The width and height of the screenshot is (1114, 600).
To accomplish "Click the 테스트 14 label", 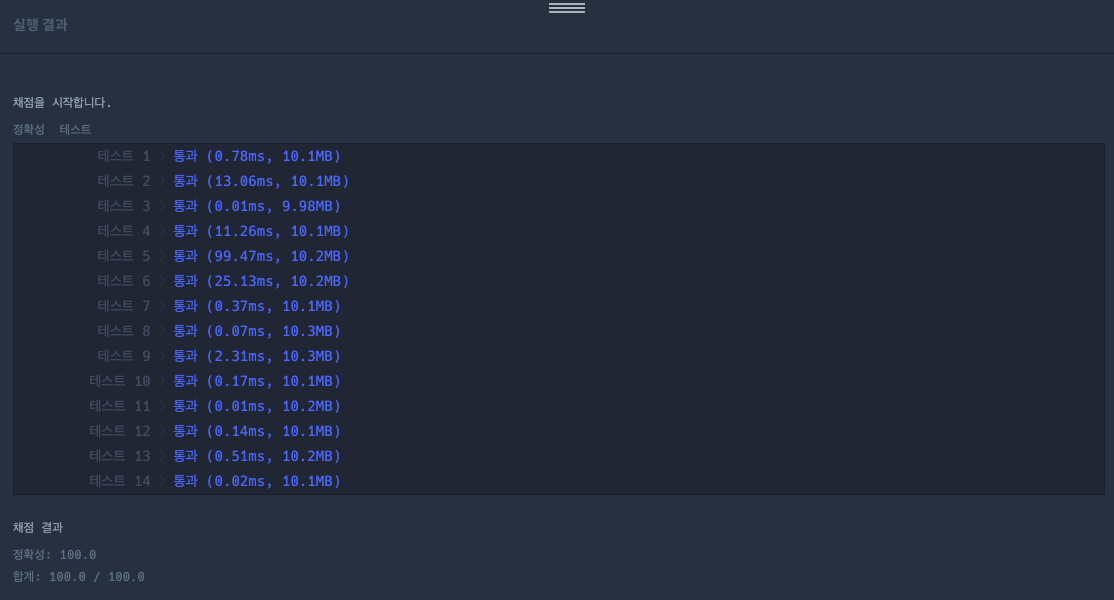I will coord(119,481).
